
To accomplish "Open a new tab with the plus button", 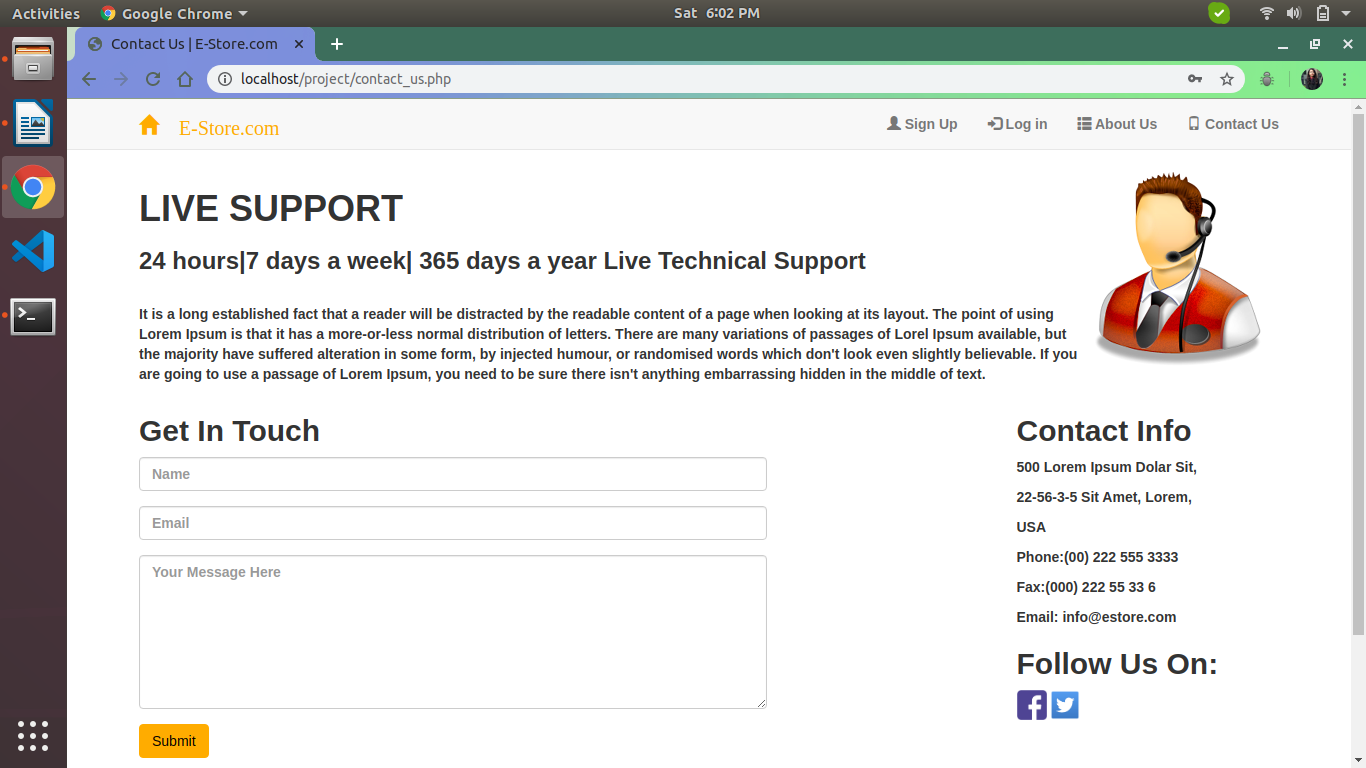I will [x=336, y=44].
